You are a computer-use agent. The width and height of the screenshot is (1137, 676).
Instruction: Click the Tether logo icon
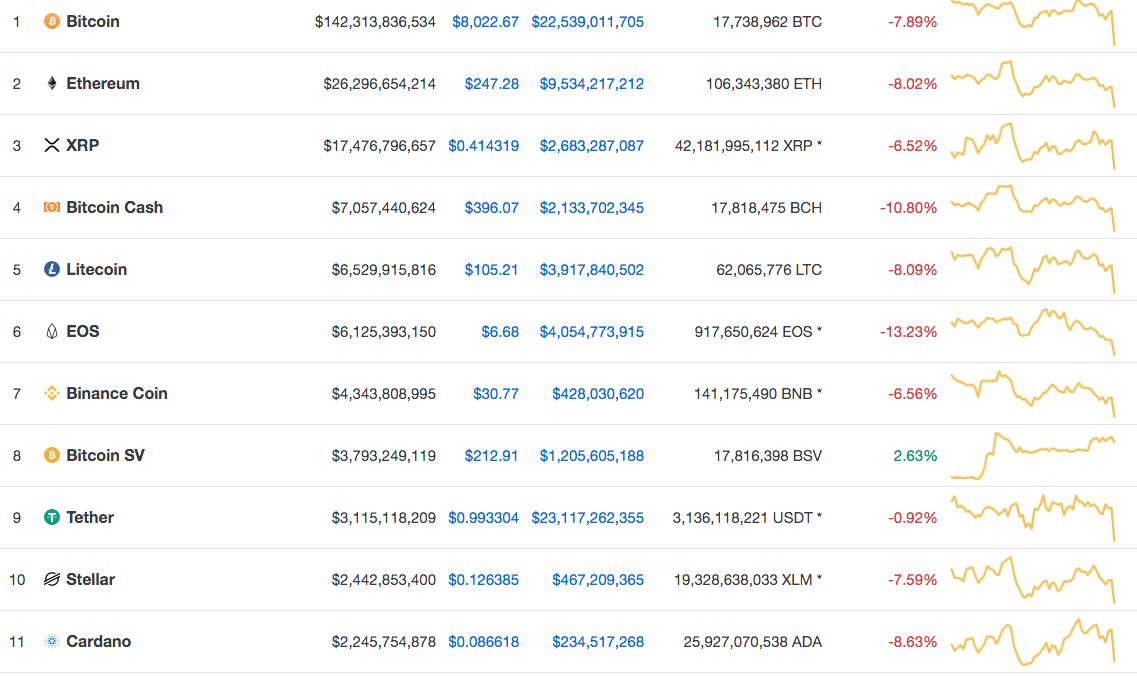[52, 517]
